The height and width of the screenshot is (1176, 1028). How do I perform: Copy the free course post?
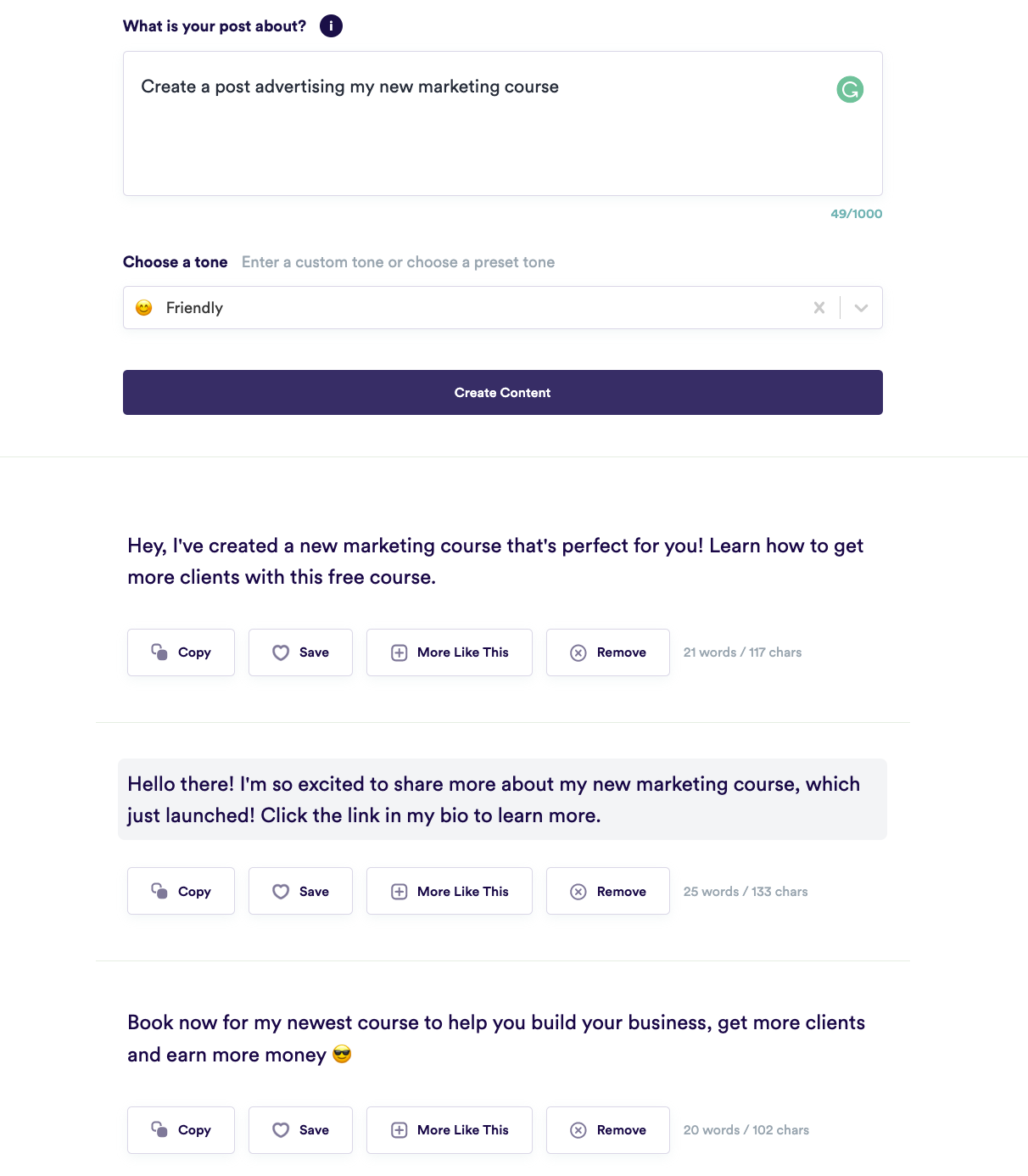pos(181,652)
